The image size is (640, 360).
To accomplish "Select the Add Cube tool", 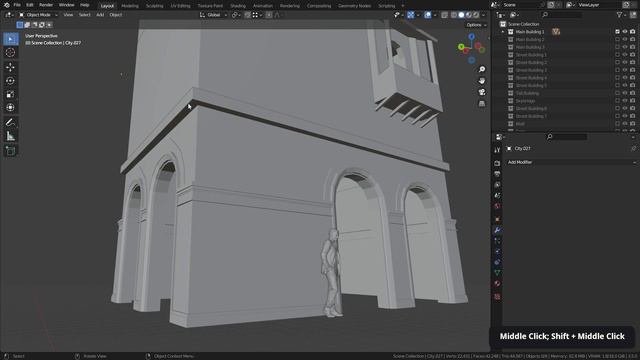I will 11,151.
